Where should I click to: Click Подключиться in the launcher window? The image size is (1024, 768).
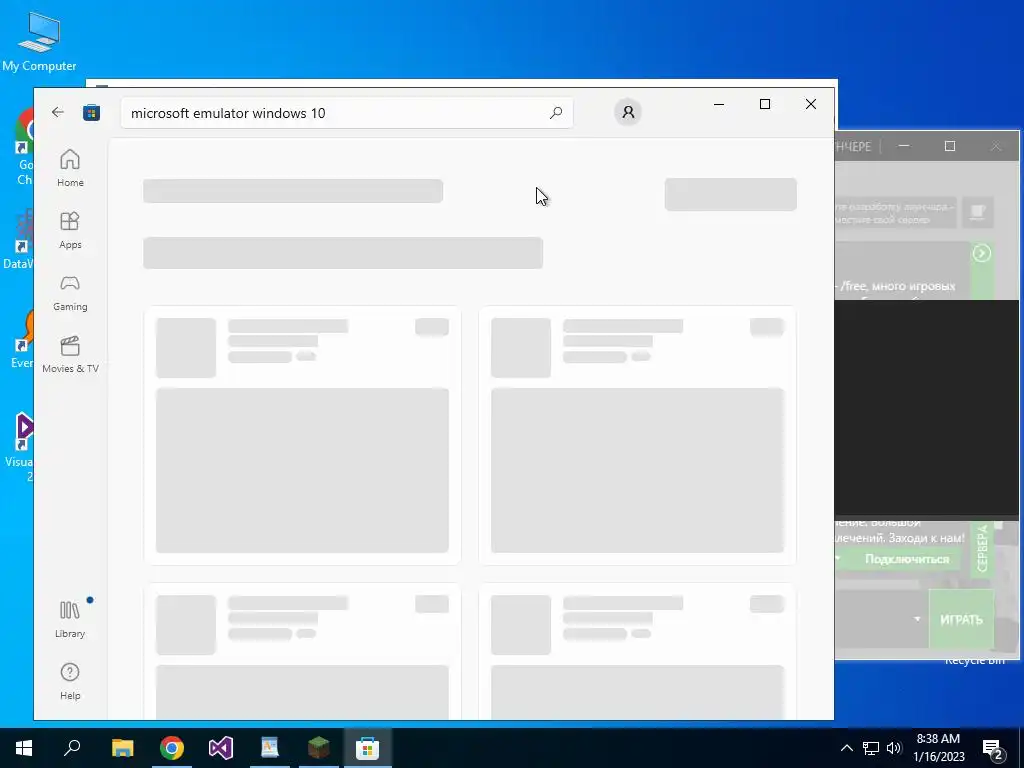coord(906,559)
